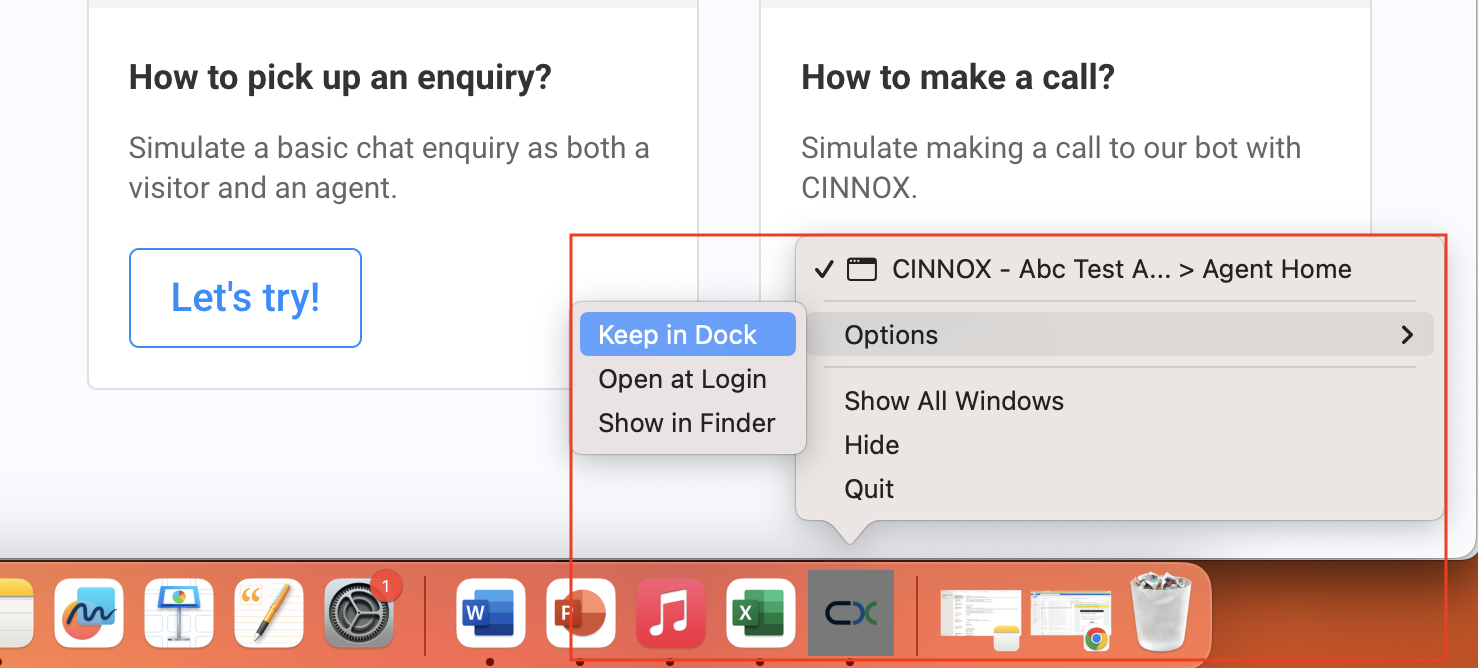Open Freeform in the Dock
1478x668 pixels.
(89, 613)
